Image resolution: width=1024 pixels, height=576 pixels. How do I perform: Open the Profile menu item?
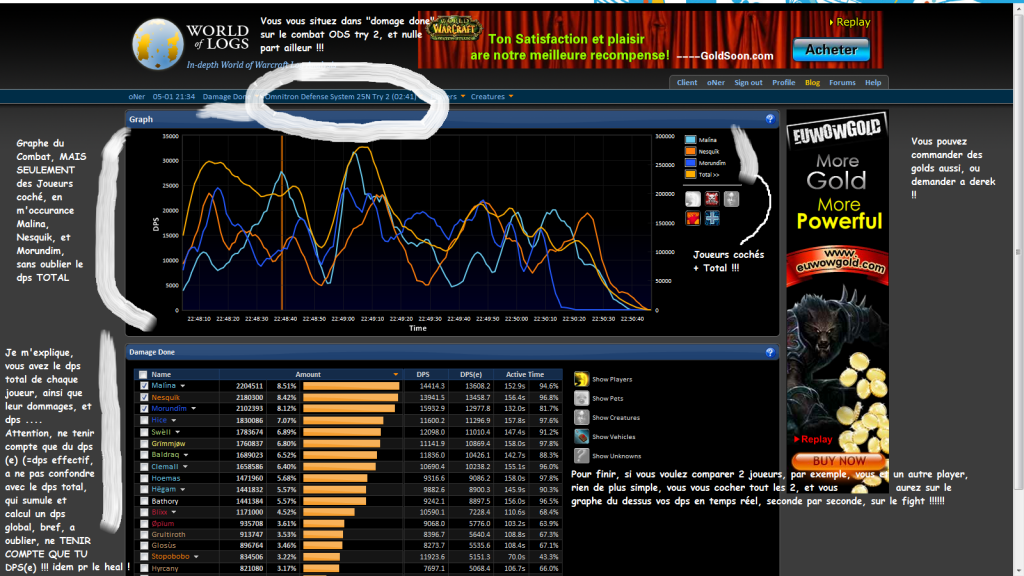(x=783, y=82)
